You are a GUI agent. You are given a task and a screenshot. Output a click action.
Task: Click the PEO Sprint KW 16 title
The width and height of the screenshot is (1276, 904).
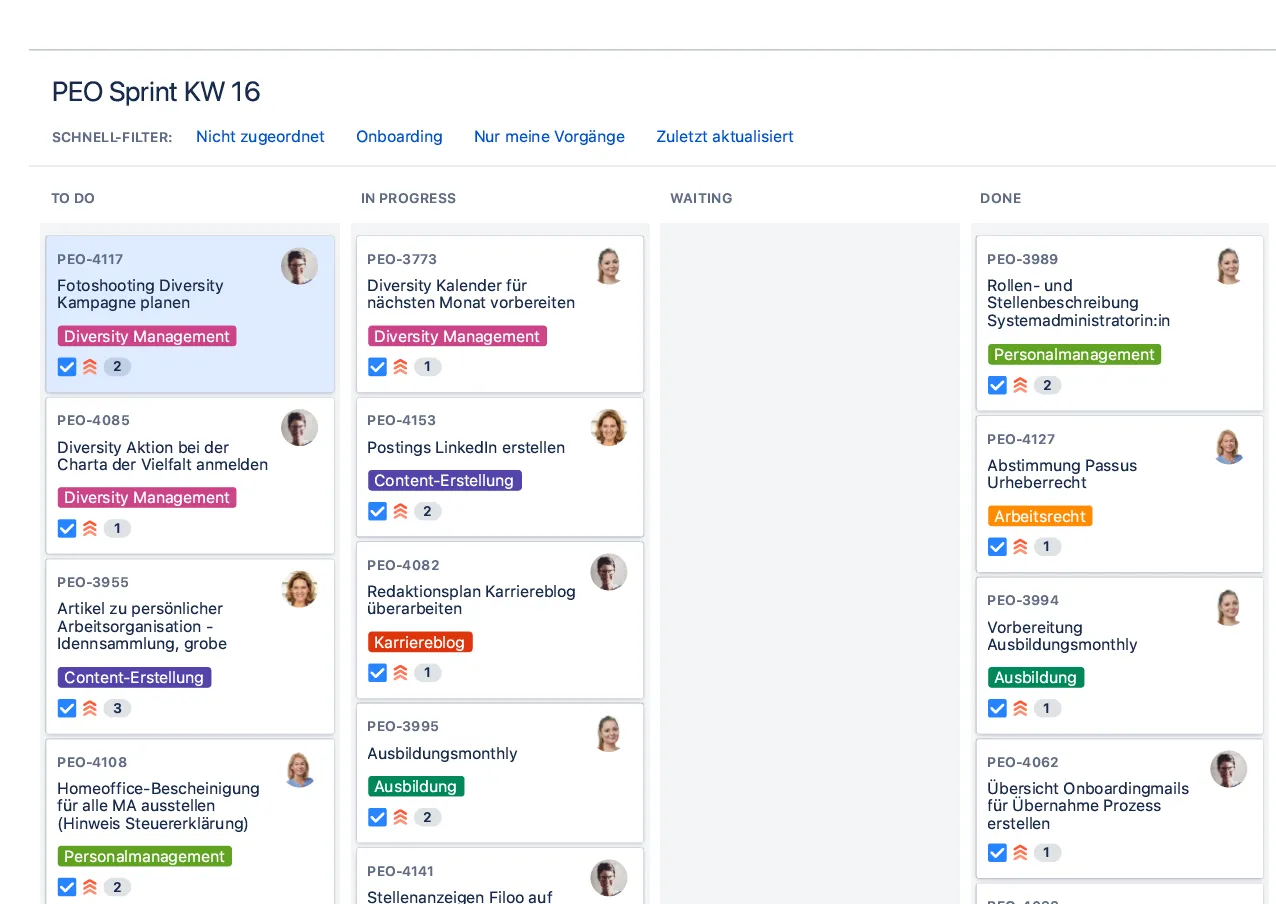(x=156, y=92)
